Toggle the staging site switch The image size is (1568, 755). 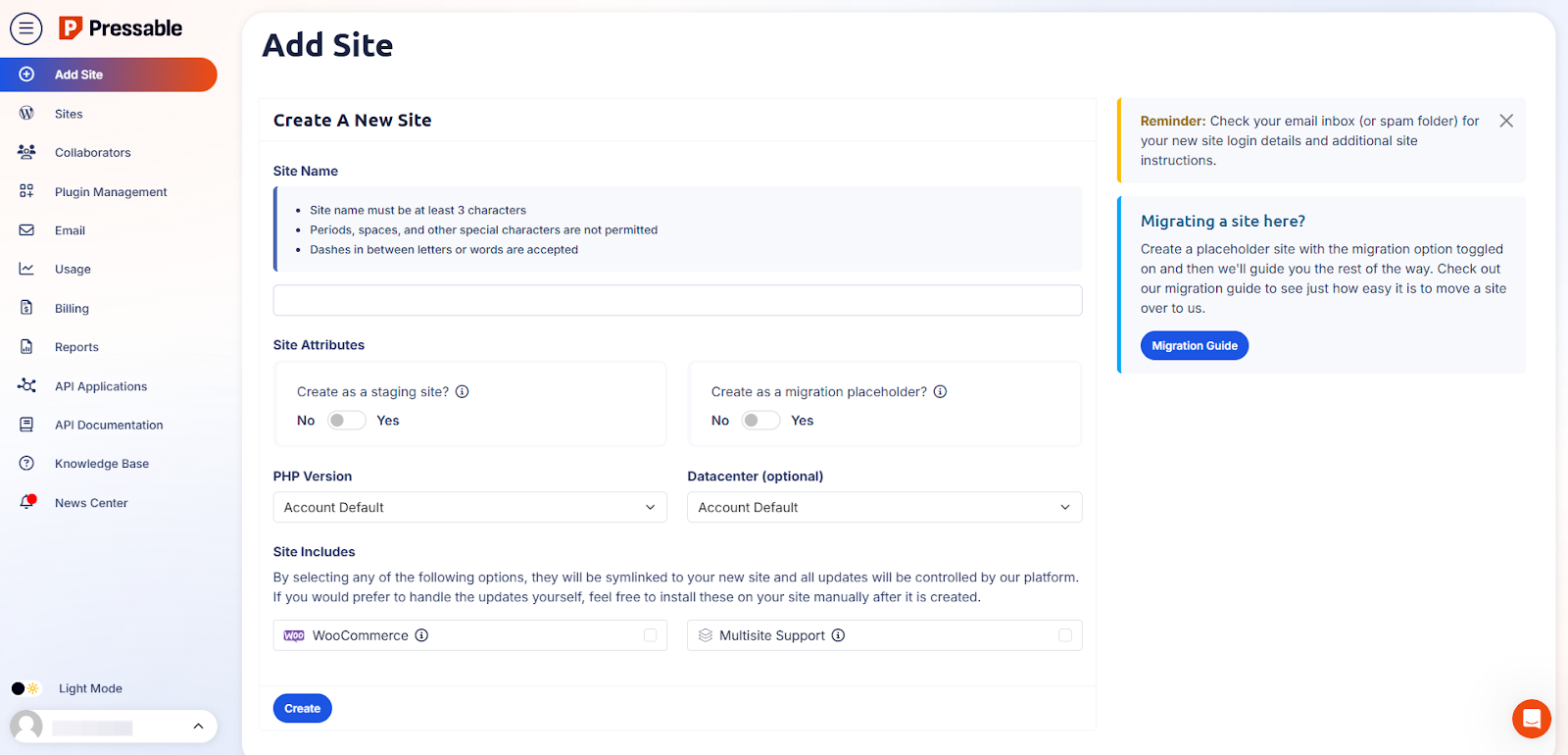tap(347, 420)
